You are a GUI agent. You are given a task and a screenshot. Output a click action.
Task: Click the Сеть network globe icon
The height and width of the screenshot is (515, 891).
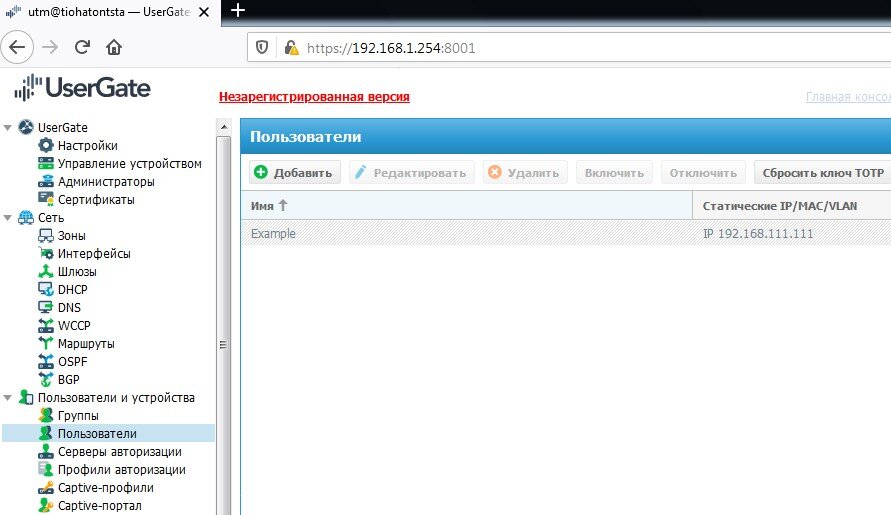tap(26, 218)
